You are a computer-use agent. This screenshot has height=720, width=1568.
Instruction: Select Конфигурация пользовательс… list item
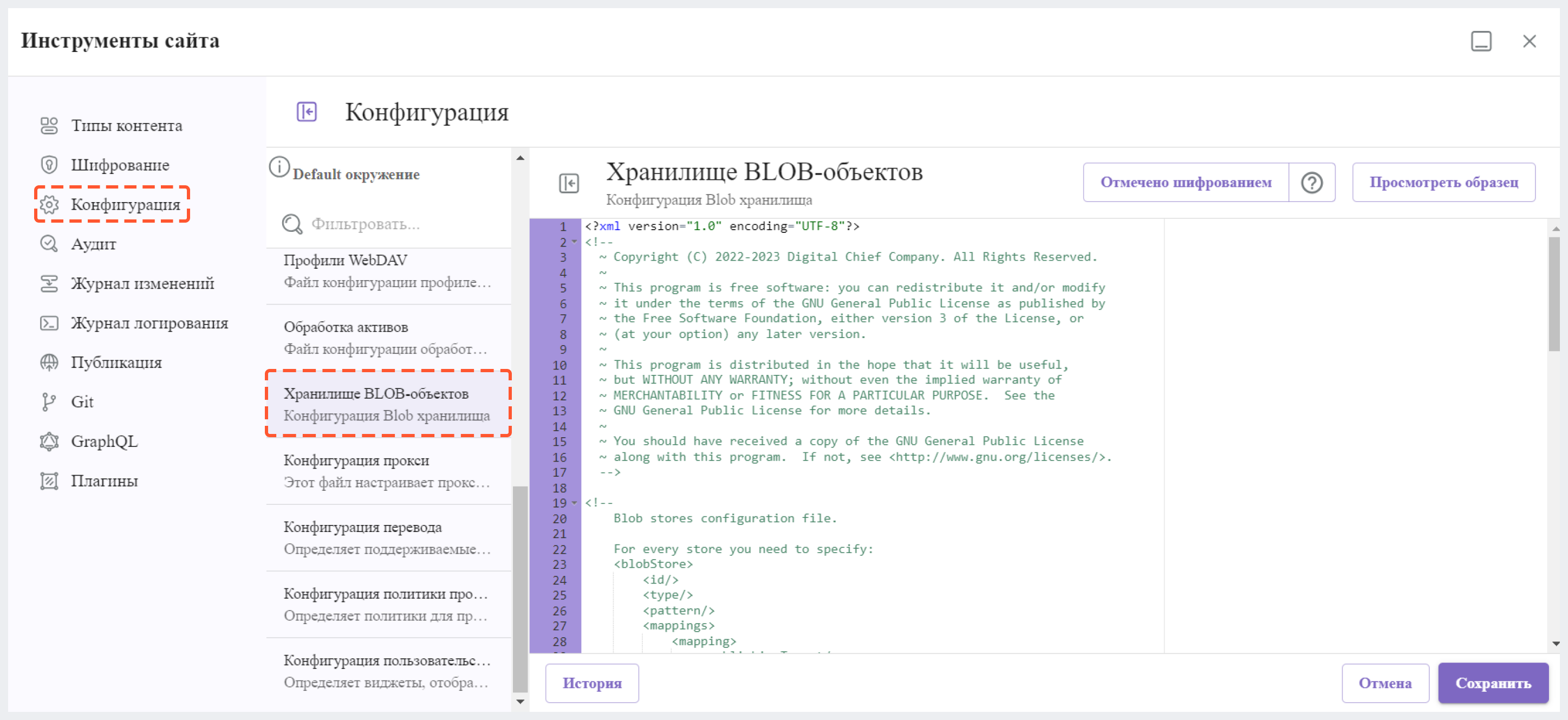(x=388, y=671)
